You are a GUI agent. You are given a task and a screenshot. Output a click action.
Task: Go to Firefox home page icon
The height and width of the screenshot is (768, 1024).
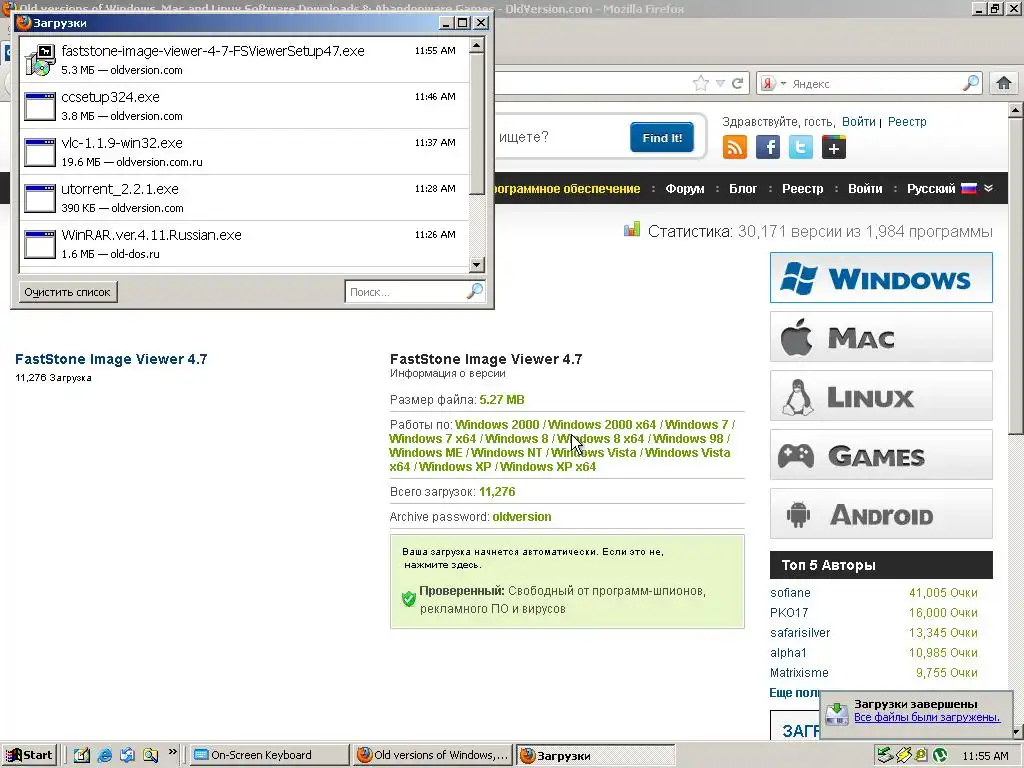click(x=1004, y=83)
